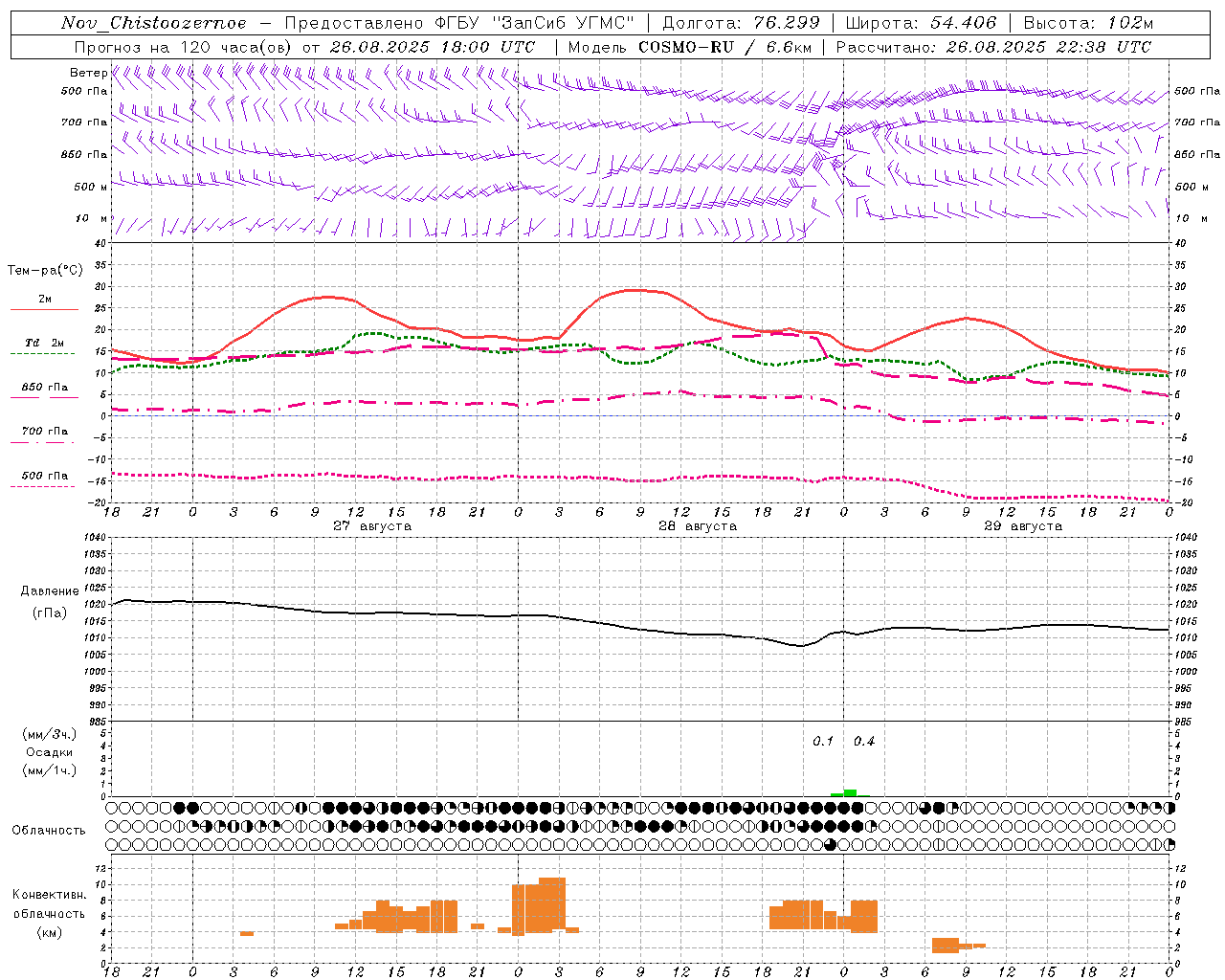1225x980 pixels.
Task: Select the forecast start time 18:00 UTC
Action: point(487,47)
